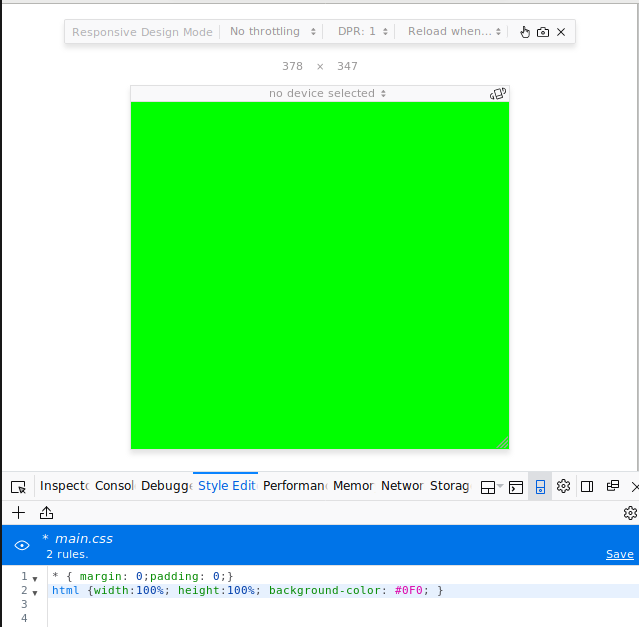Rotate the viewport orientation

tap(498, 94)
